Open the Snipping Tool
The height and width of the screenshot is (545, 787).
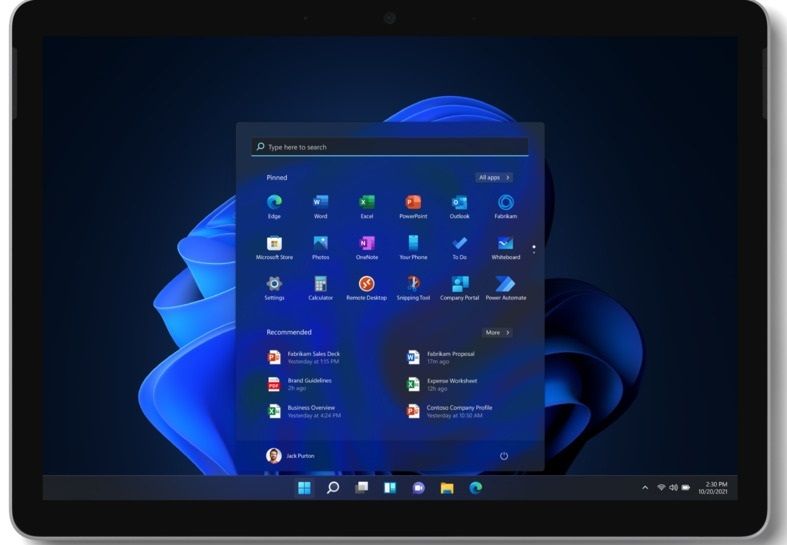click(x=413, y=288)
